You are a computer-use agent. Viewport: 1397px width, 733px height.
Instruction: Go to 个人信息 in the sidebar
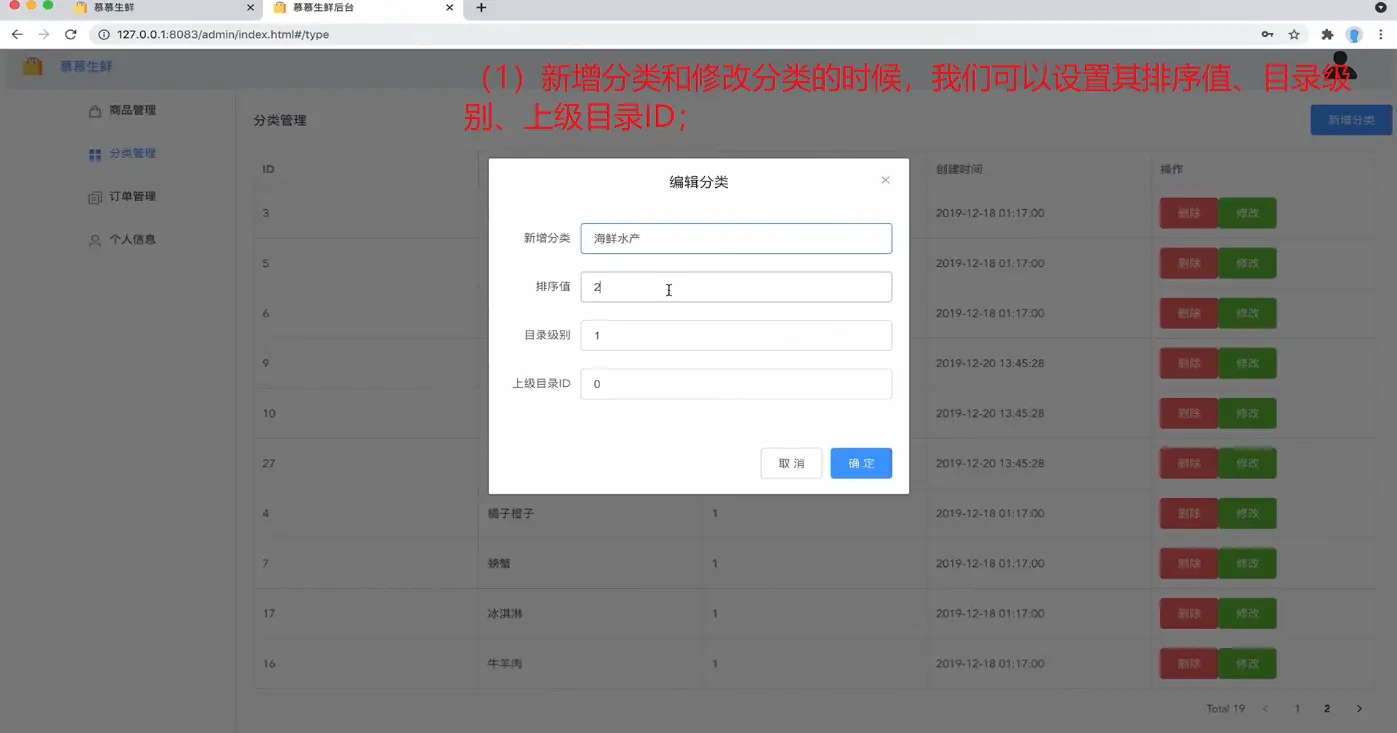[122, 240]
